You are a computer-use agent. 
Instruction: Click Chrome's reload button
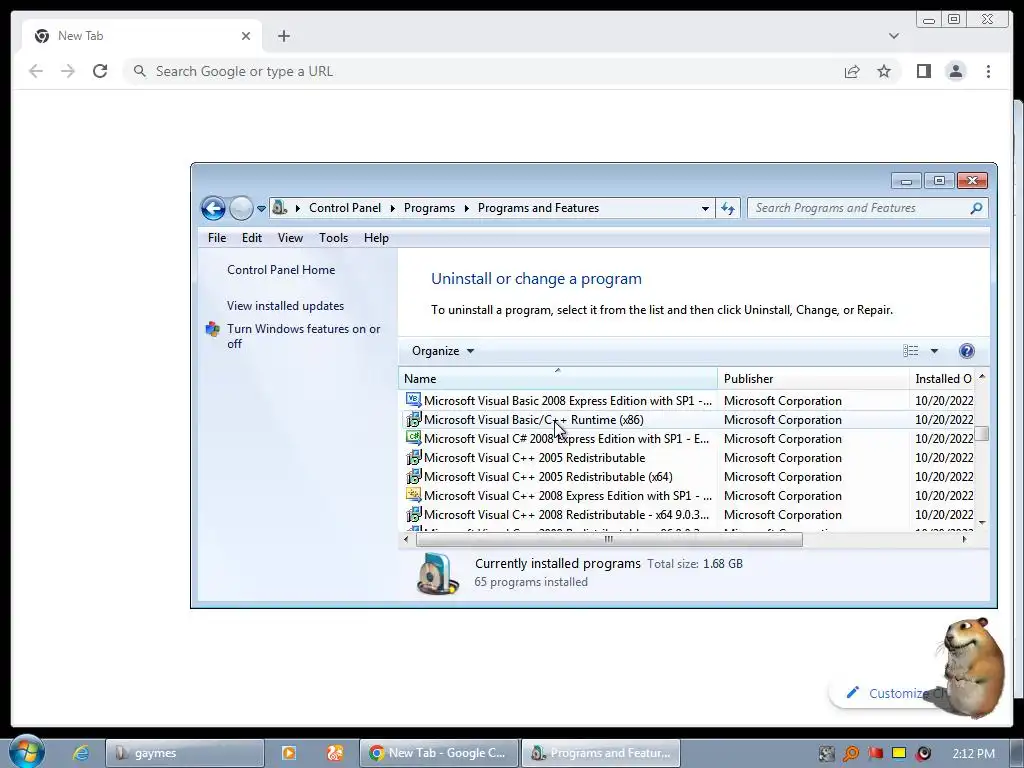click(100, 71)
